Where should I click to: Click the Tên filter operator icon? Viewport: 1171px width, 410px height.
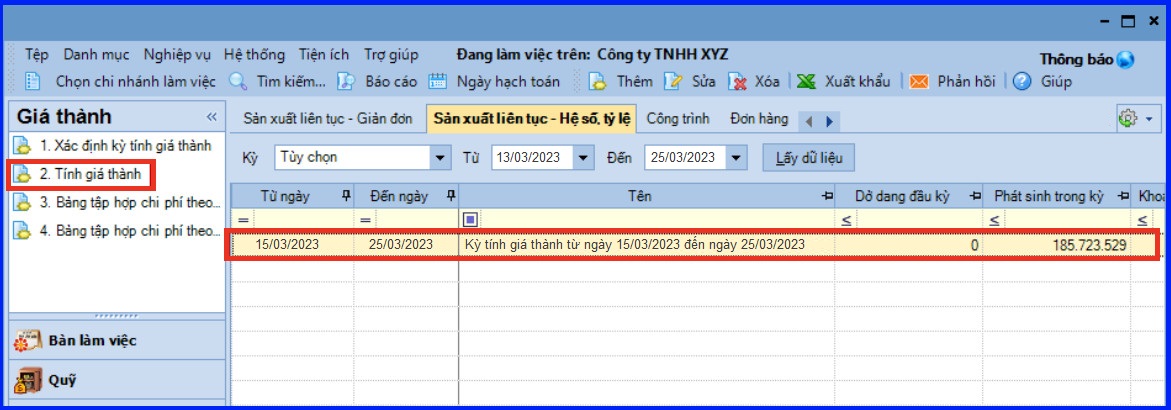click(470, 220)
